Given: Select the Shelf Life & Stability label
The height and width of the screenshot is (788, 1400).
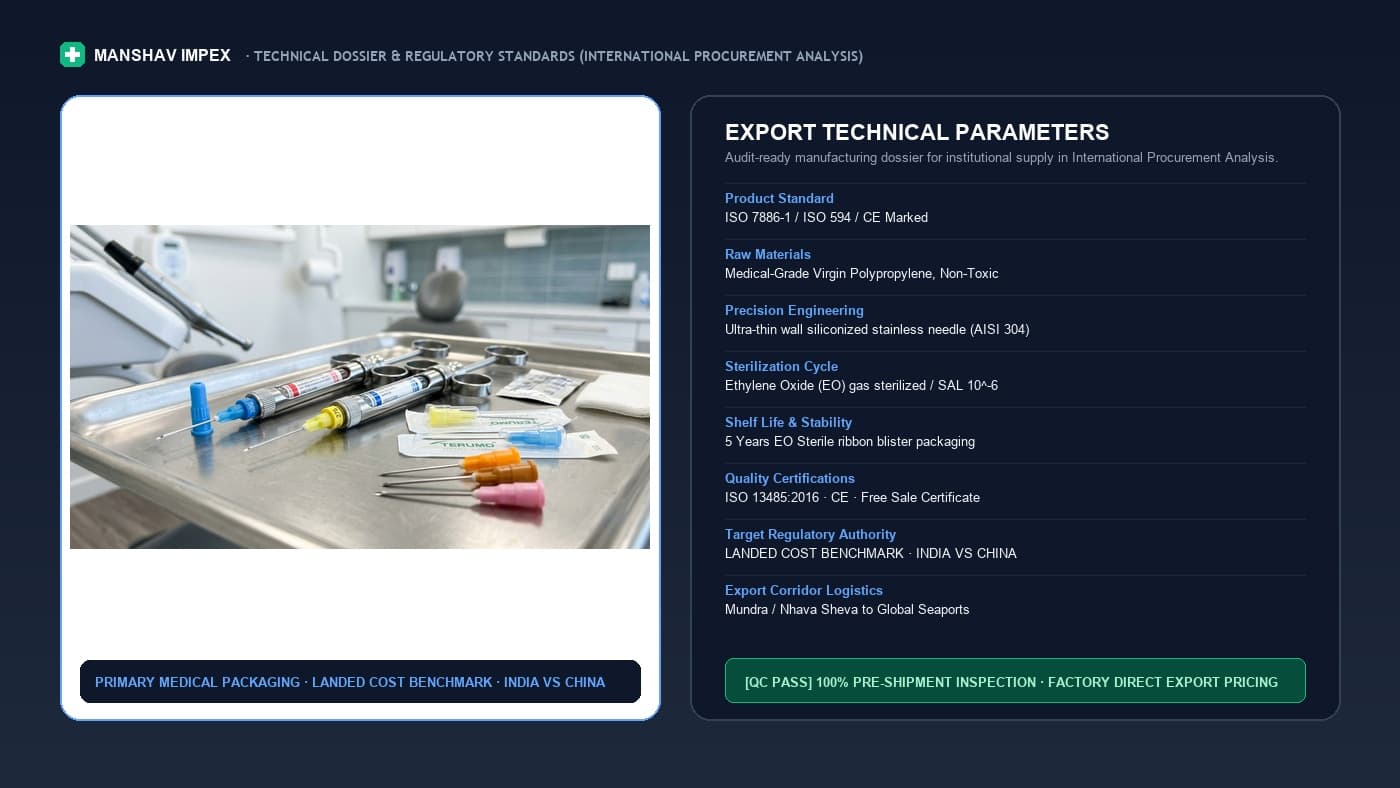Looking at the screenshot, I should 788,422.
